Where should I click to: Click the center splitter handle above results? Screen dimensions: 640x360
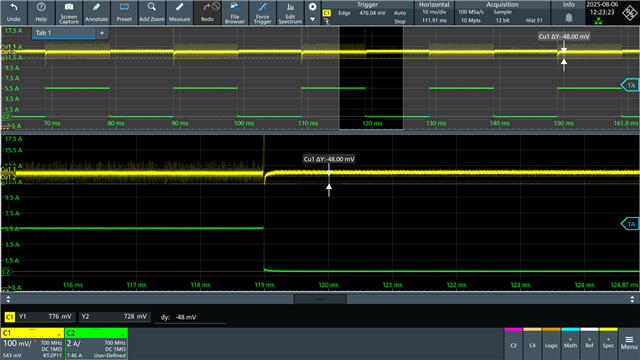point(320,299)
